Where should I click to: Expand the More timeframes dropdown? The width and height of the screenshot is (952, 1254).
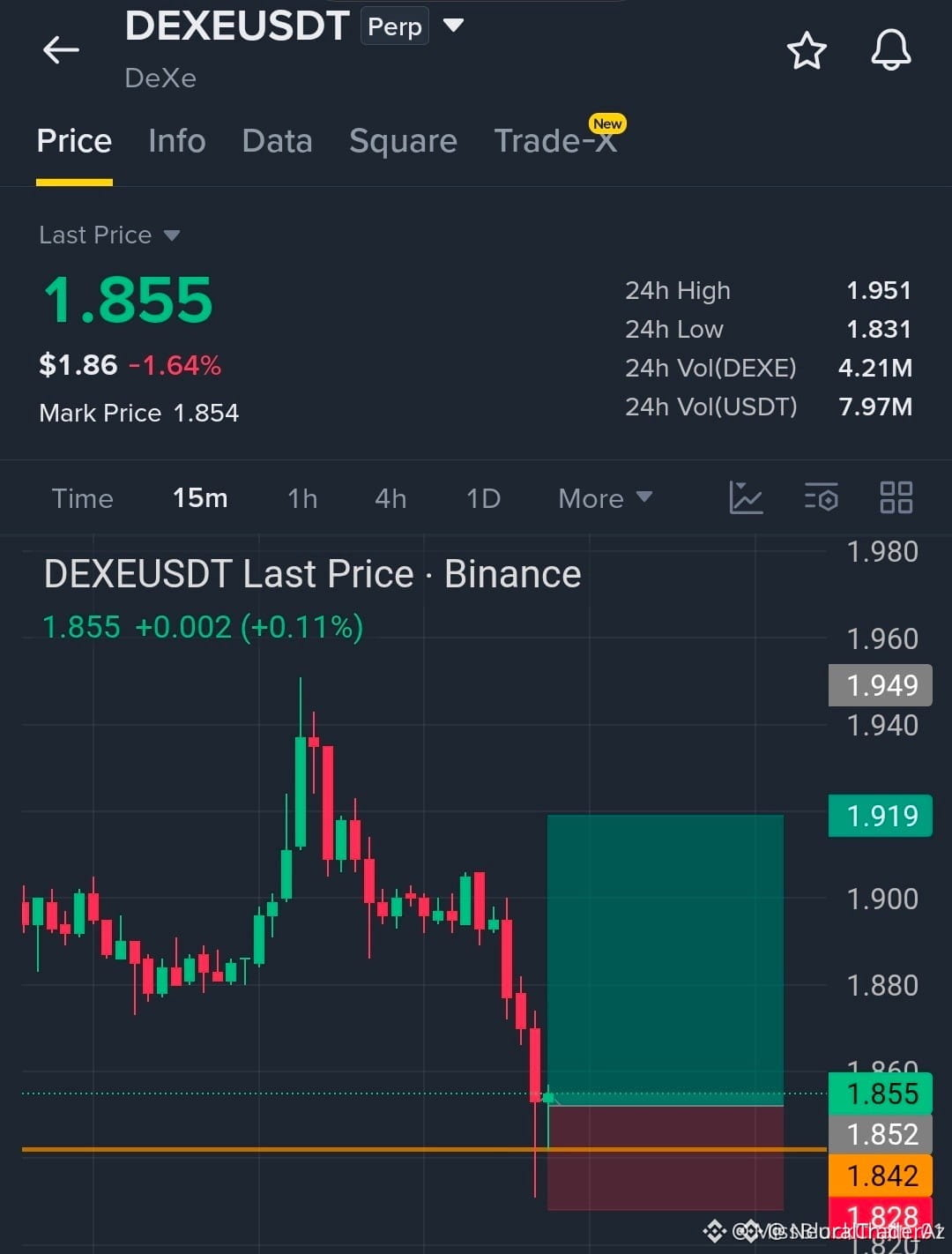pos(606,498)
